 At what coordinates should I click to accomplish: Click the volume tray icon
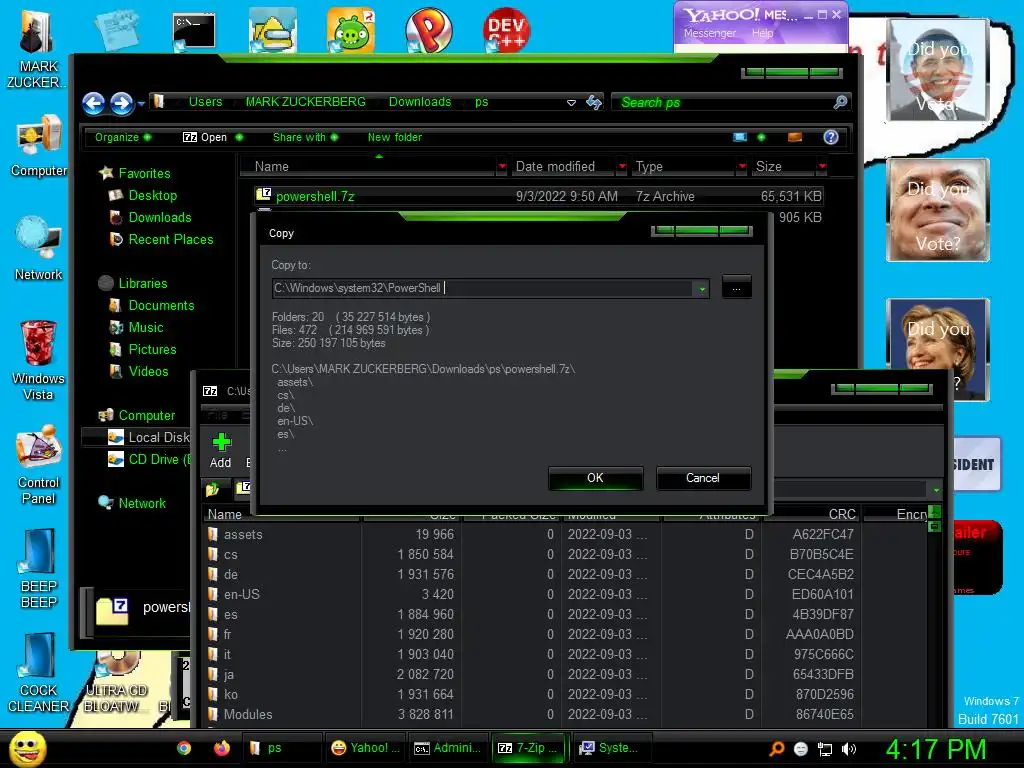tap(849, 749)
